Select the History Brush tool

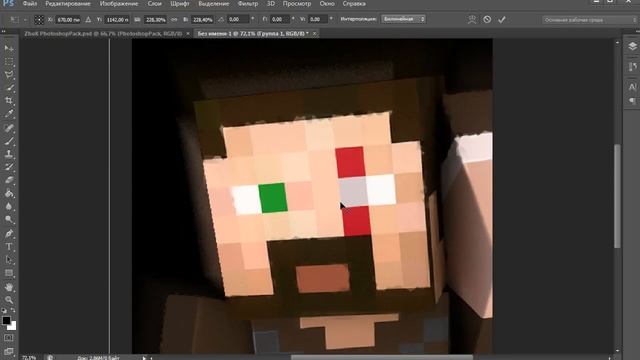[9, 167]
